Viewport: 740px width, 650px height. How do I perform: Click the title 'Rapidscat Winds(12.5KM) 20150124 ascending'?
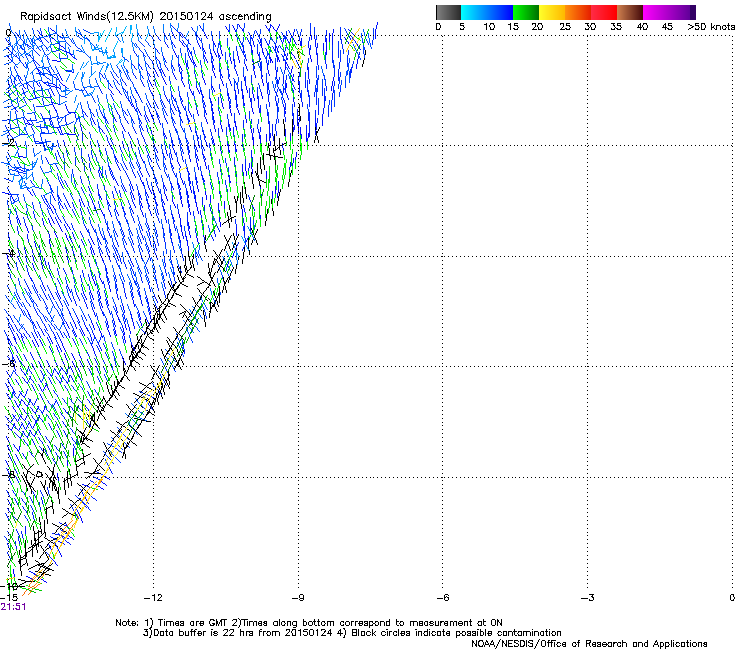(x=146, y=17)
